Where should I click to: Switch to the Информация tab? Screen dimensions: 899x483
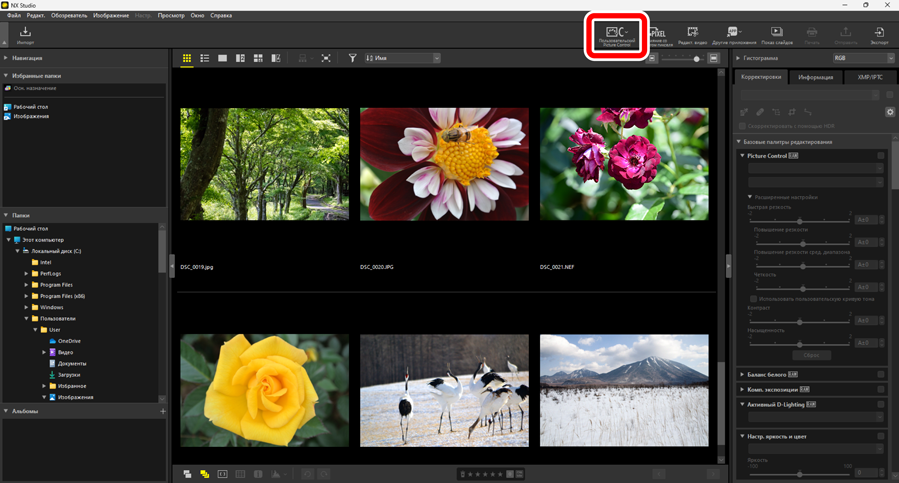tap(815, 77)
